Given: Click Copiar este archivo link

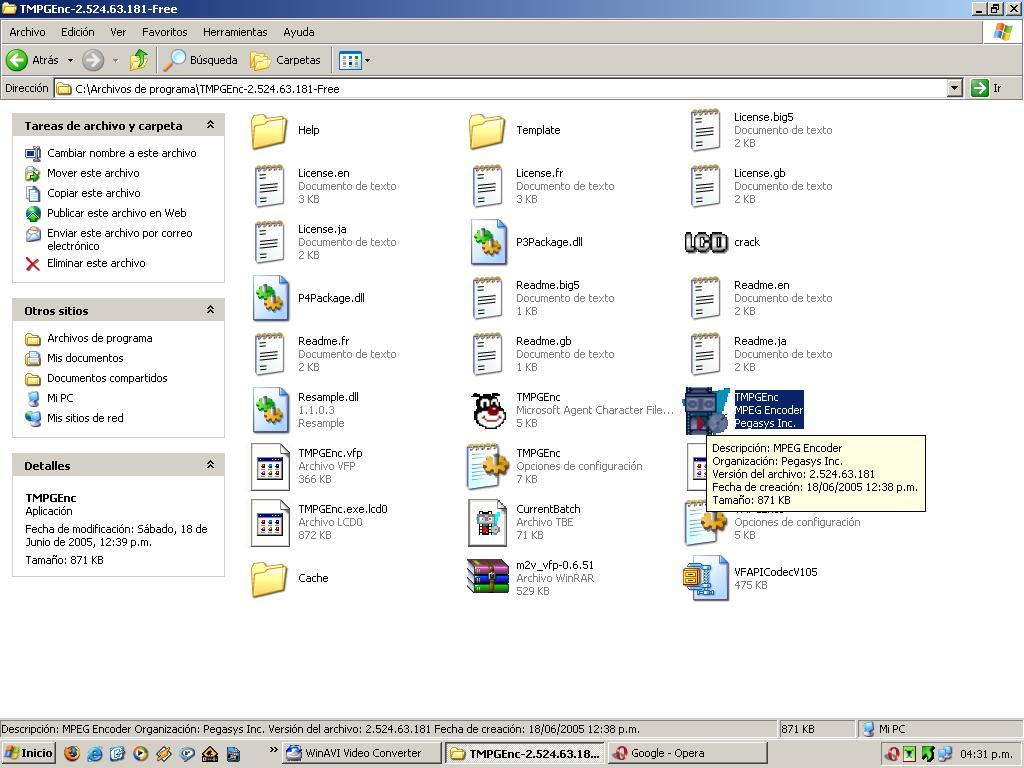Looking at the screenshot, I should coord(94,193).
